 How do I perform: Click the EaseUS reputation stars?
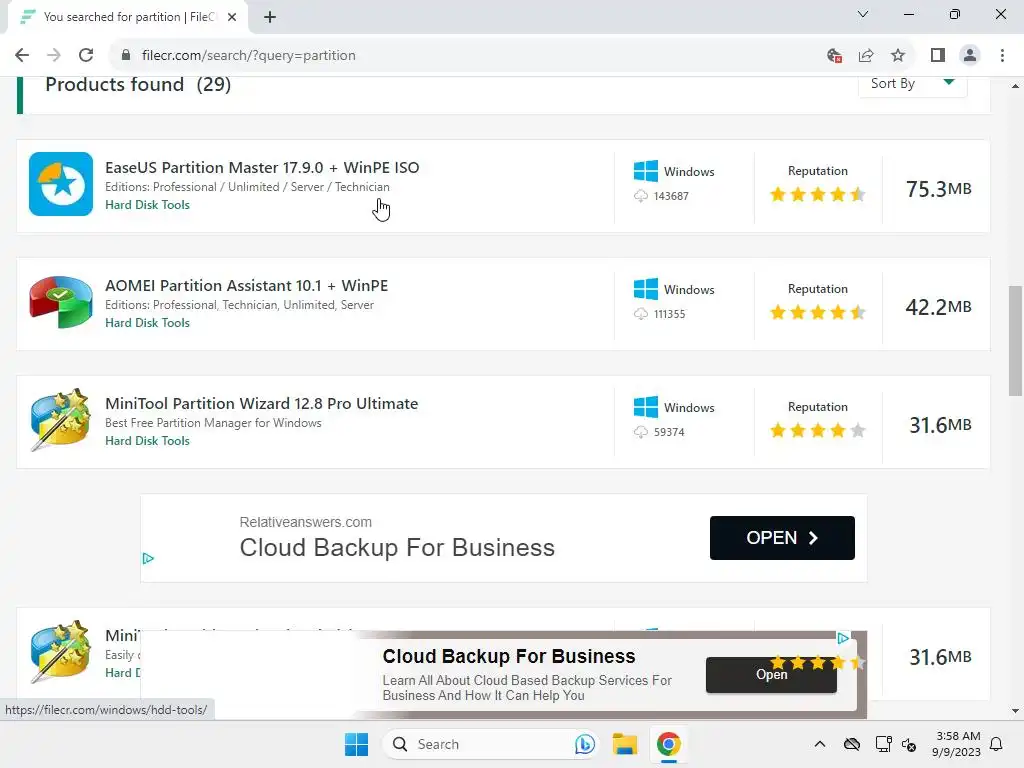pos(818,195)
